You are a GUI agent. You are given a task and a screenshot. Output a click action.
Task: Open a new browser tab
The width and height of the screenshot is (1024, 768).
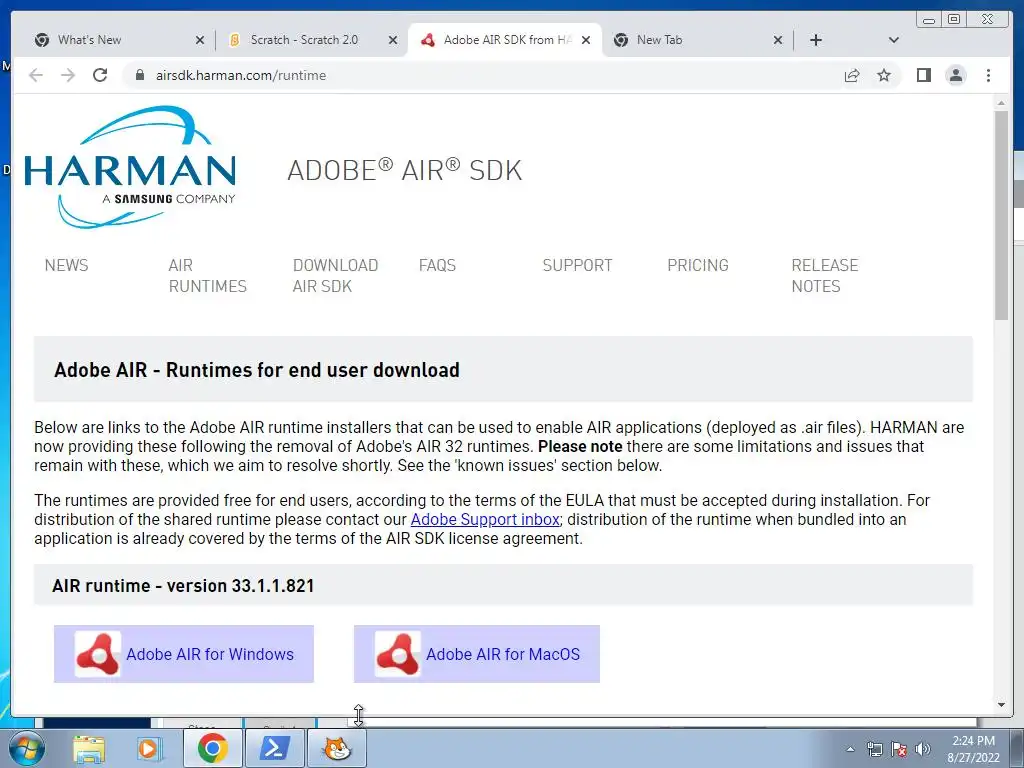[x=816, y=40]
